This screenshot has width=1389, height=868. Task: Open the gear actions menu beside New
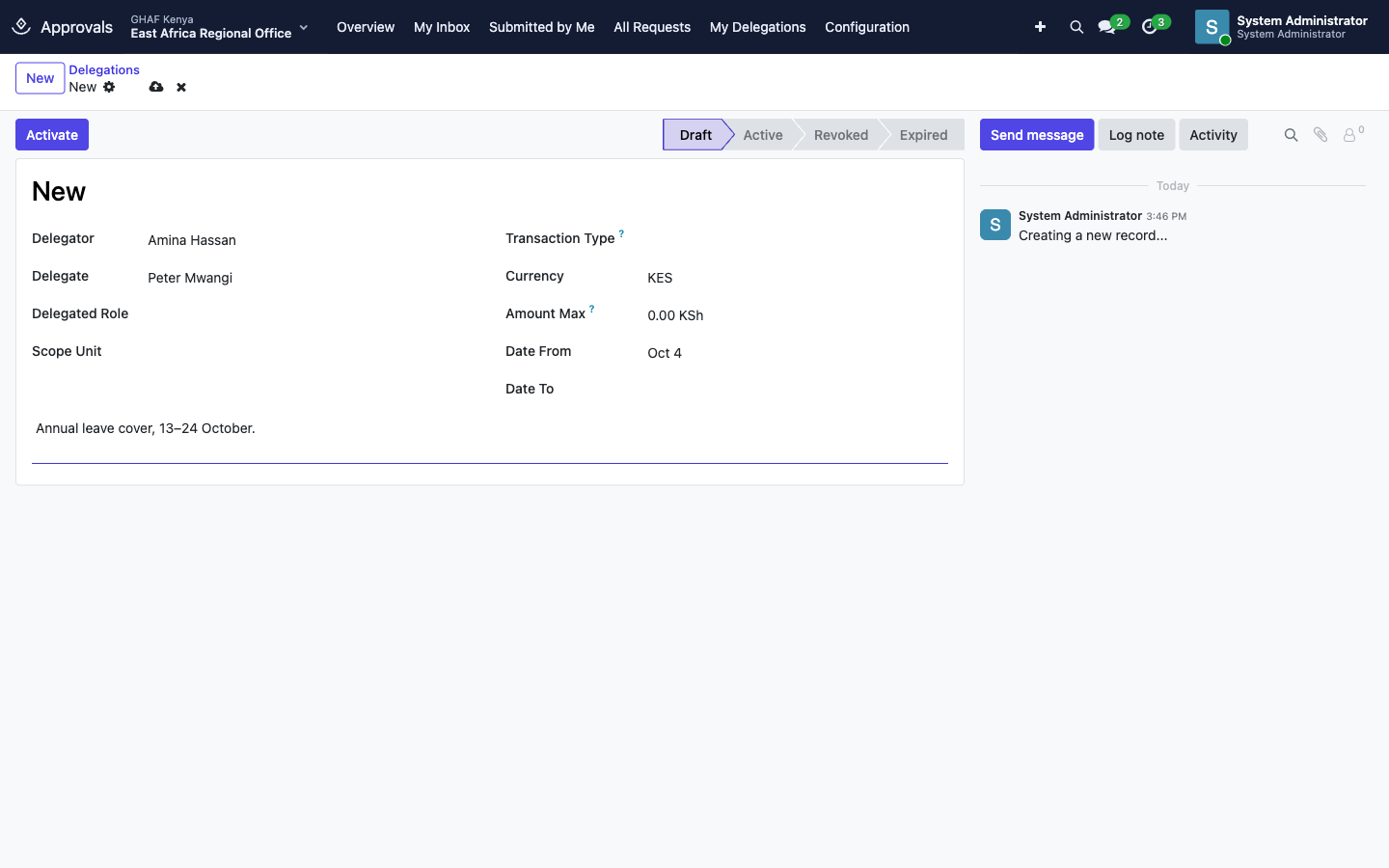click(109, 87)
